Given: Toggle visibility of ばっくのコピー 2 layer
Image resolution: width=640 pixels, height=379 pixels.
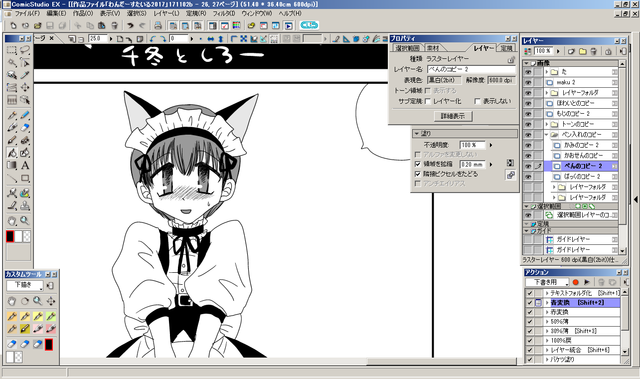Looking at the screenshot, I should click(x=528, y=177).
